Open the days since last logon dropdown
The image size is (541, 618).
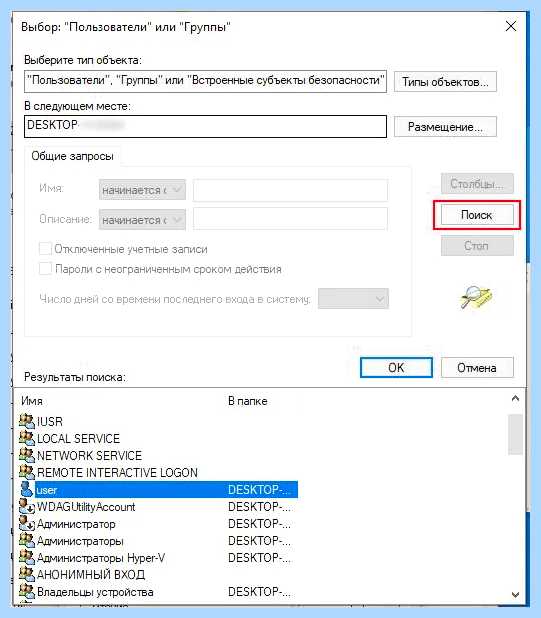coord(353,299)
